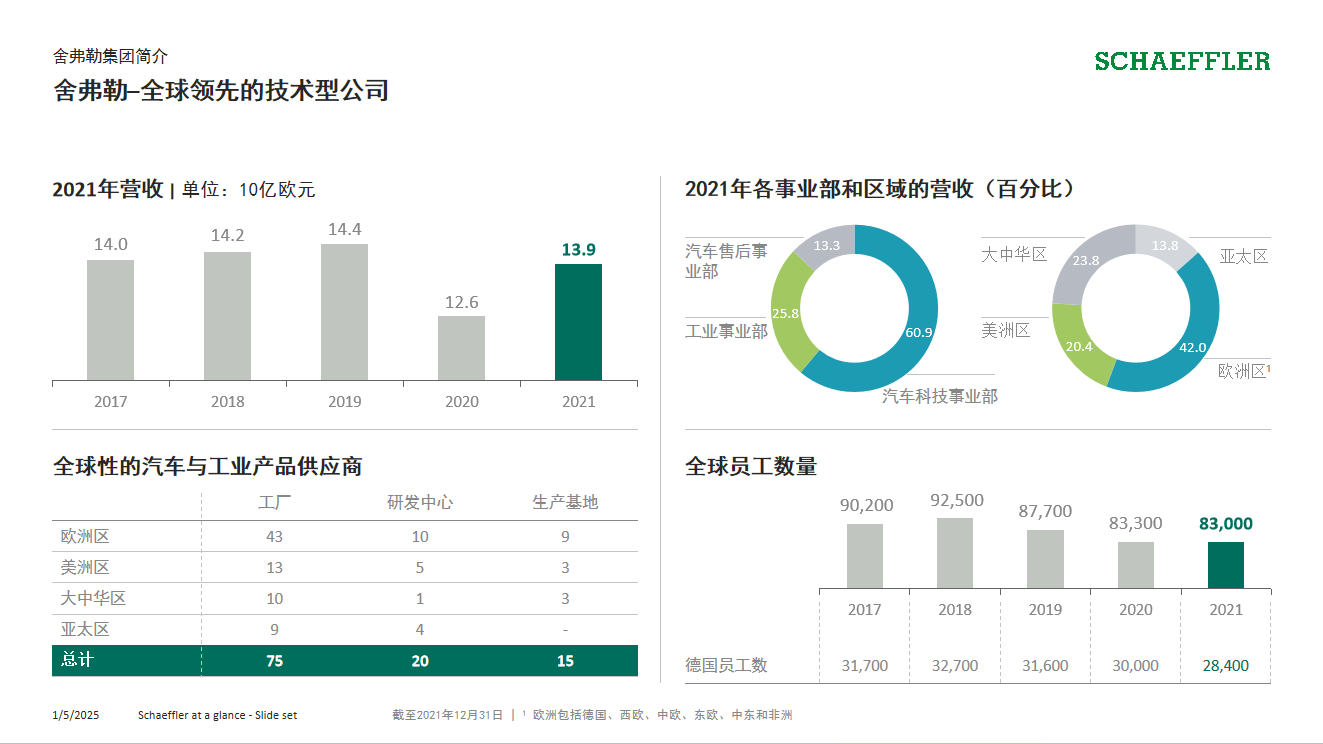Click the footer date 1/5/2025
The height and width of the screenshot is (744, 1323).
click(x=76, y=715)
